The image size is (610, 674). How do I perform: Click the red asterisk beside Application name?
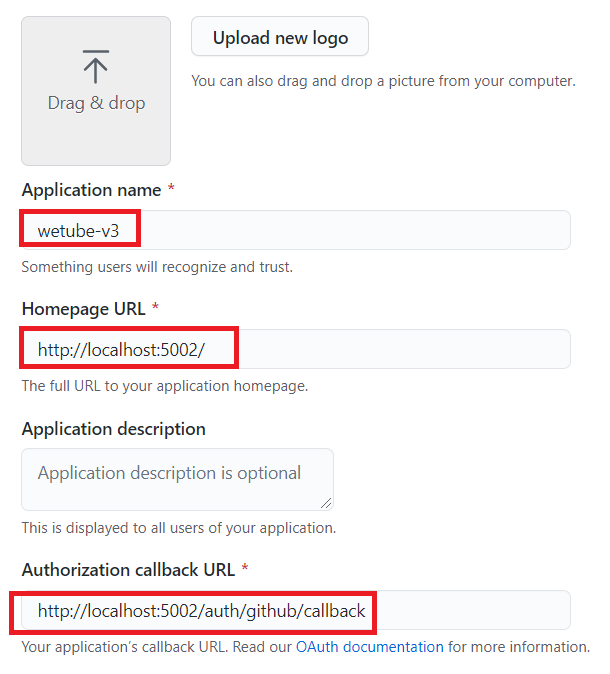tap(171, 187)
